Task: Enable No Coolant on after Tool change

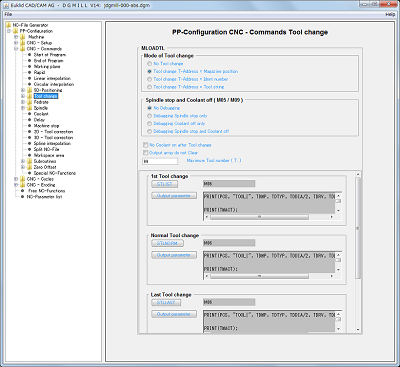Action: point(145,145)
